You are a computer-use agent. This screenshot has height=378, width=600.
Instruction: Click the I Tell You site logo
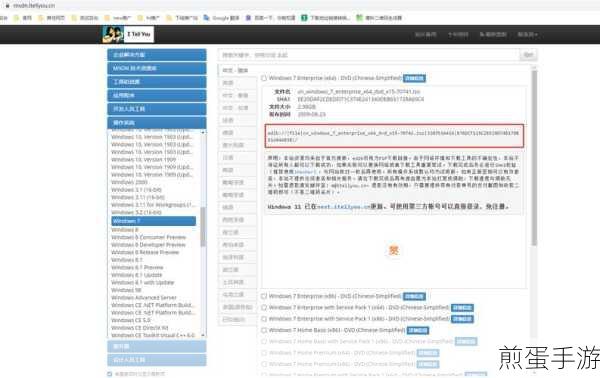tap(128, 34)
